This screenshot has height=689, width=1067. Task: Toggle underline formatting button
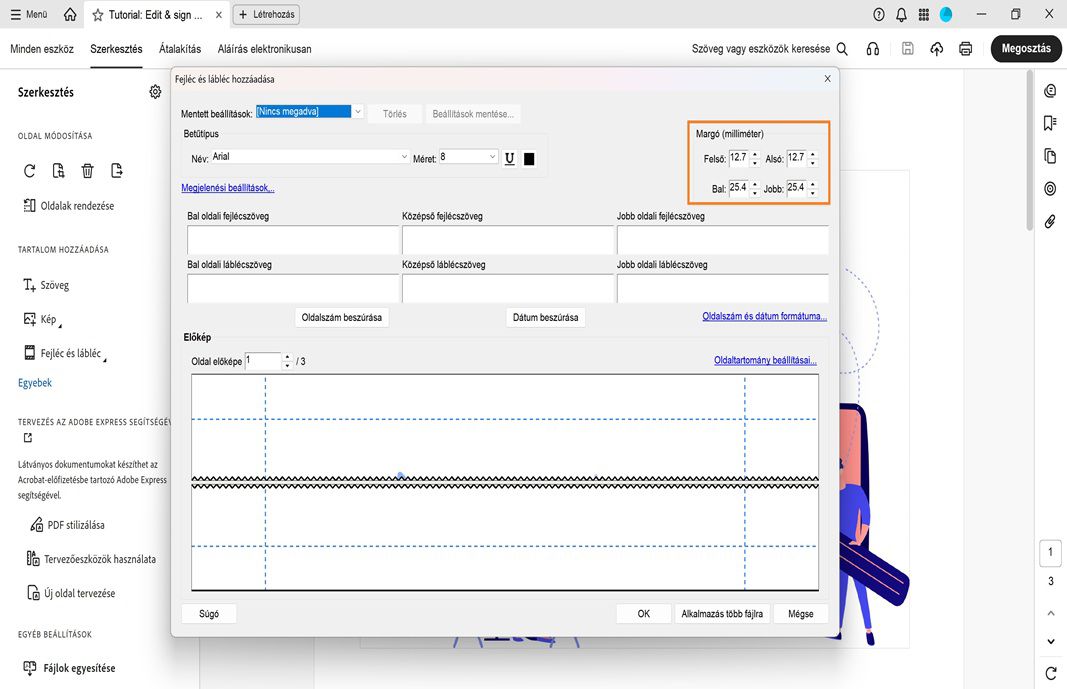tap(509, 158)
